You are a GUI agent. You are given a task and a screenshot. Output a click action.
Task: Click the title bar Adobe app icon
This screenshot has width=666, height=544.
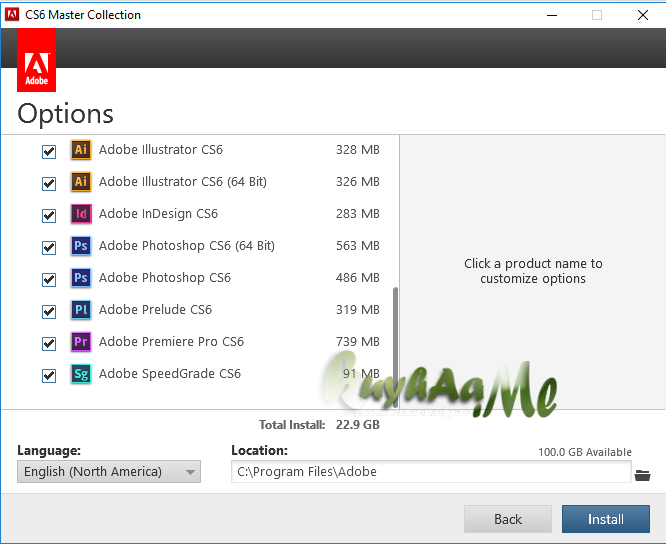[12, 14]
